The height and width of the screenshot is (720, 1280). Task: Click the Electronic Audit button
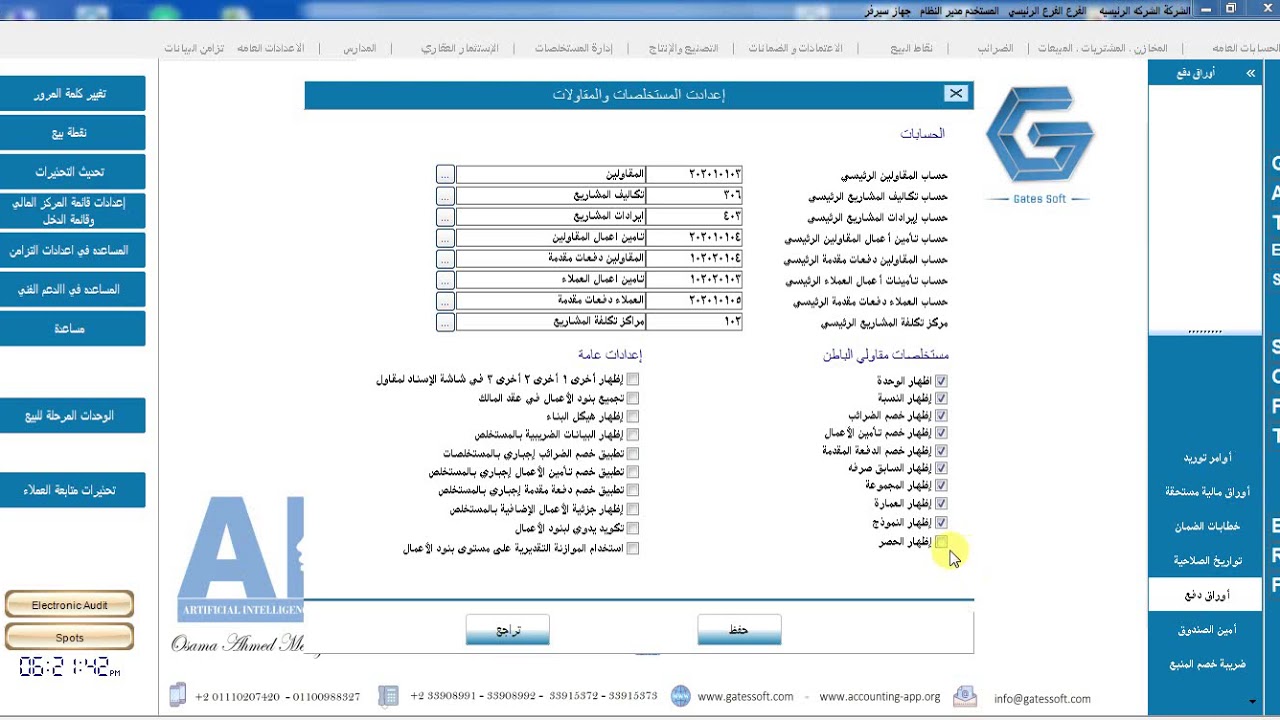[x=69, y=605]
